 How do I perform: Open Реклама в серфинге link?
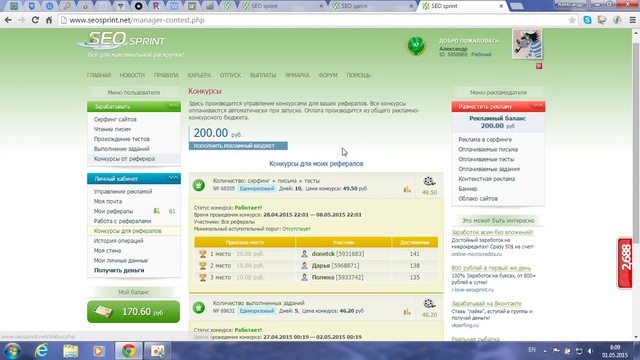click(x=485, y=139)
